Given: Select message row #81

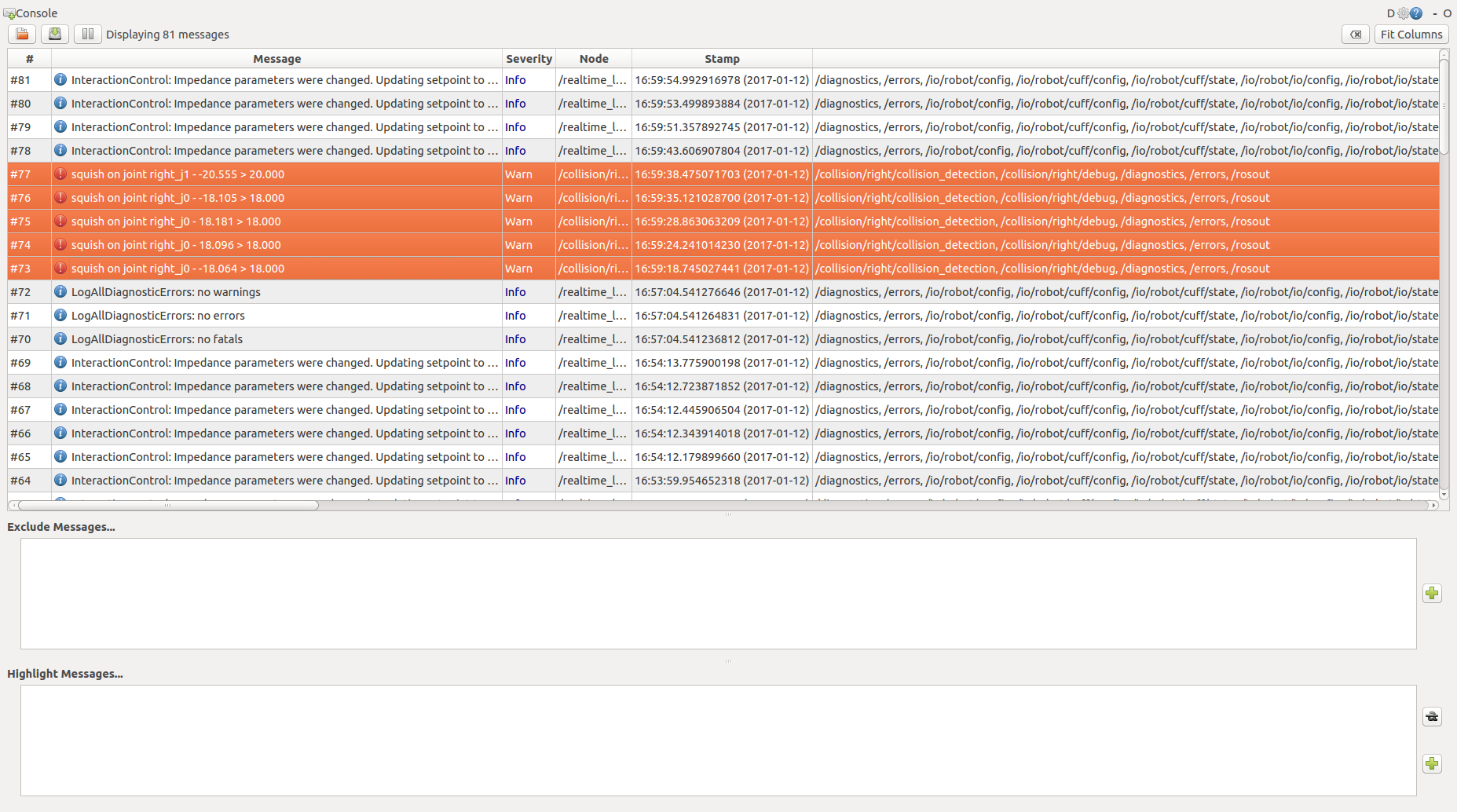Looking at the screenshot, I should coord(723,80).
